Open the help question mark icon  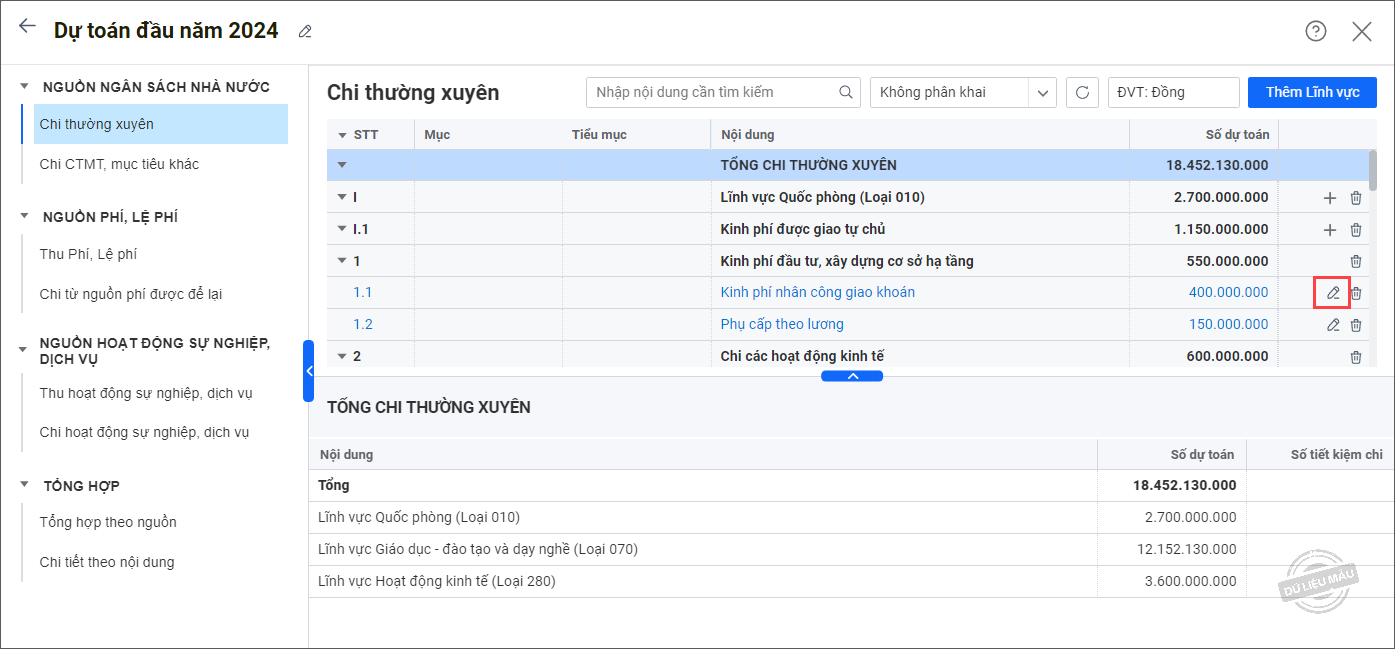point(1315,31)
